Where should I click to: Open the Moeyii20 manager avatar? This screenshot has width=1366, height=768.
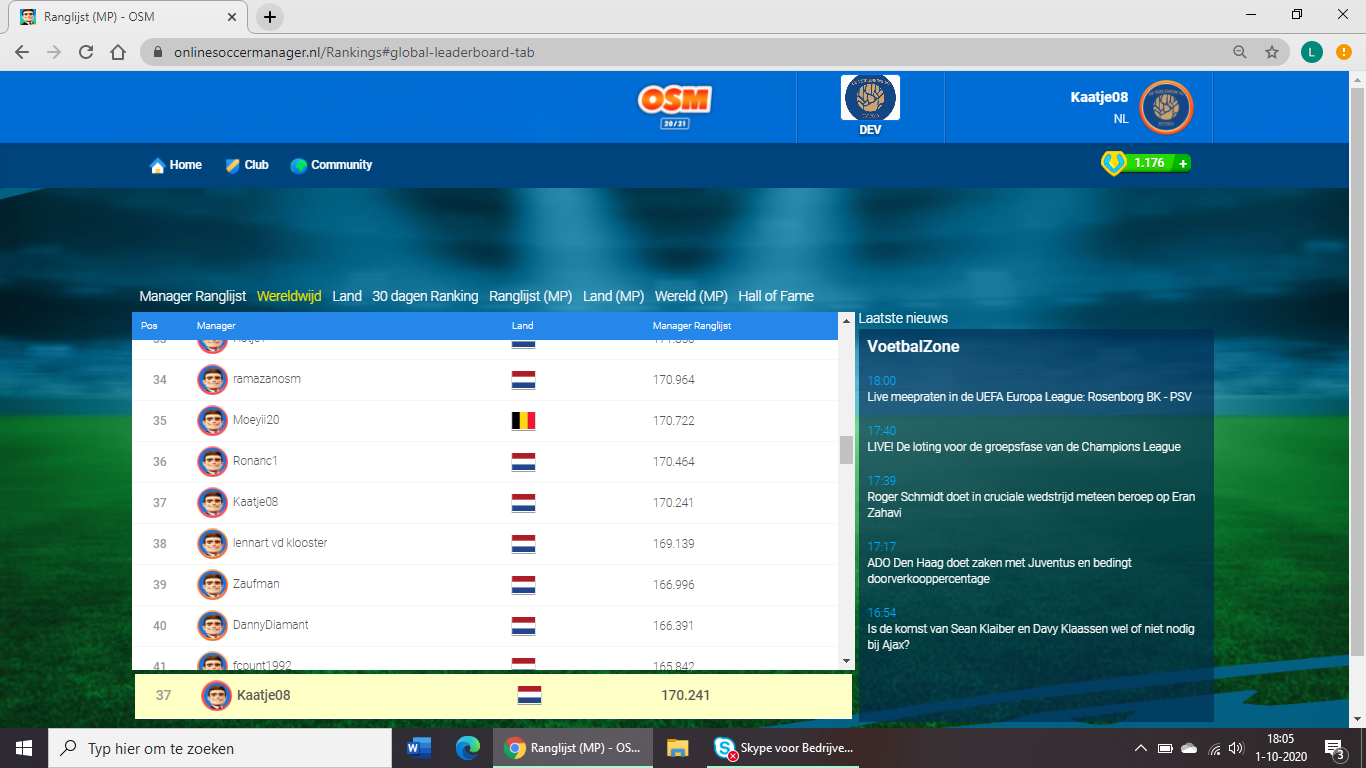click(x=212, y=421)
